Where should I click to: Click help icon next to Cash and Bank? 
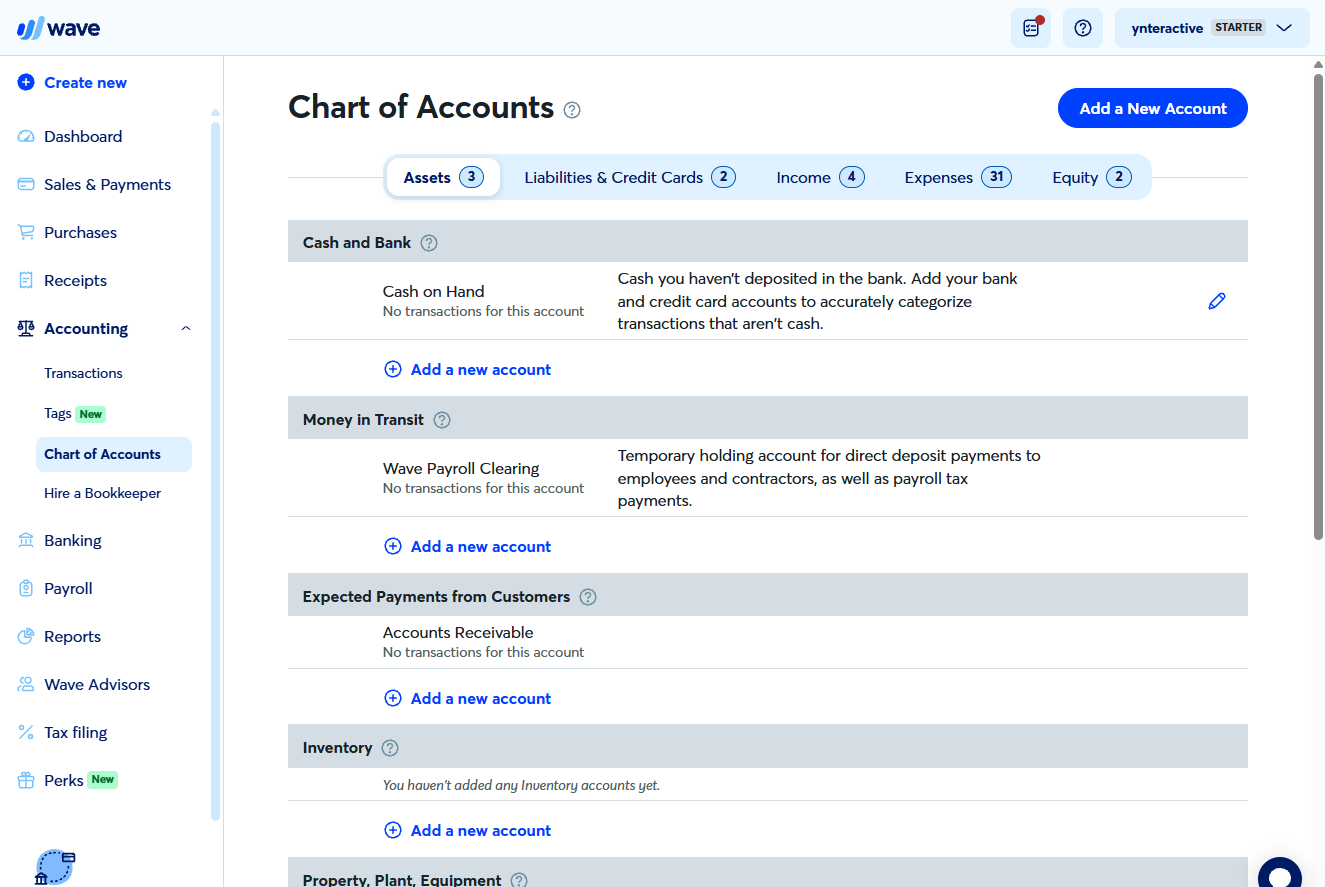(x=429, y=243)
